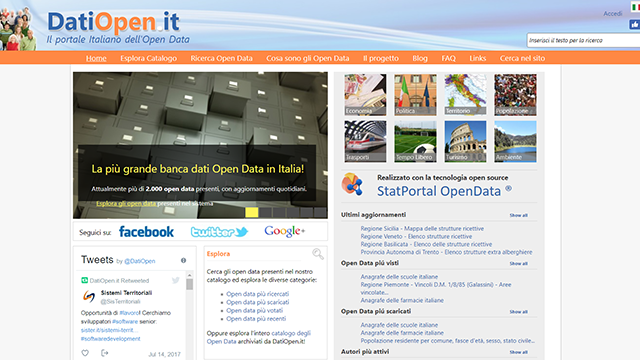
Task: Open Regione Basilicata strutture ricettive link
Action: click(426, 244)
